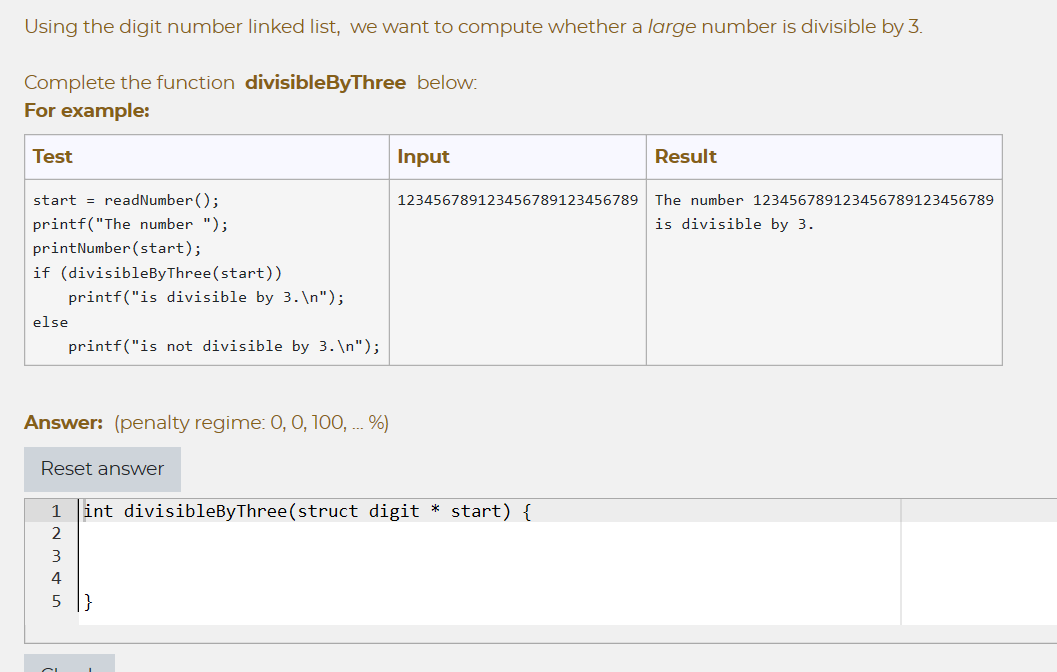Click the example input number 123456789123456789123456789

pos(519,200)
